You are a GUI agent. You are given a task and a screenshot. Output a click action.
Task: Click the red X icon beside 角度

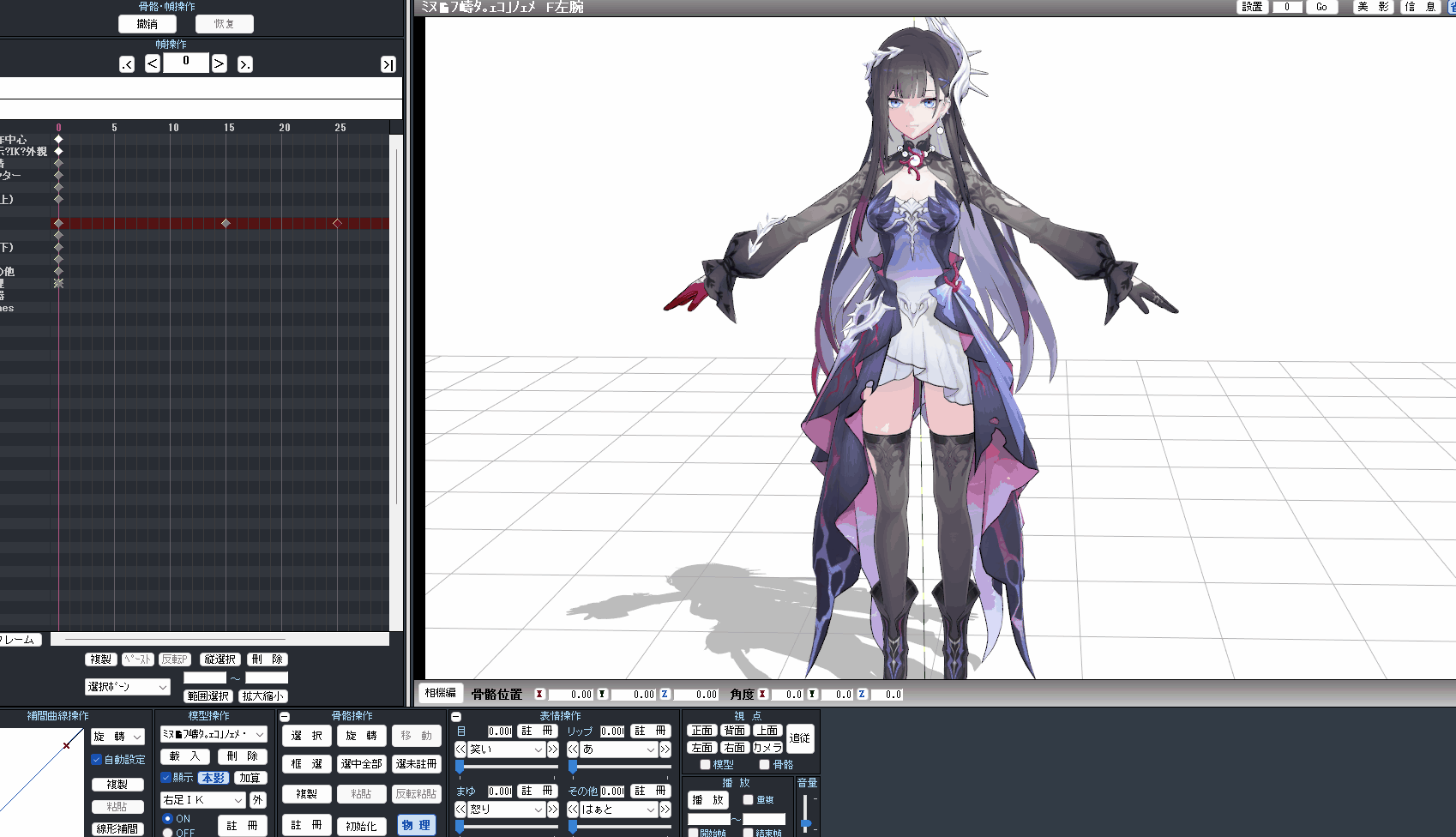coord(762,695)
